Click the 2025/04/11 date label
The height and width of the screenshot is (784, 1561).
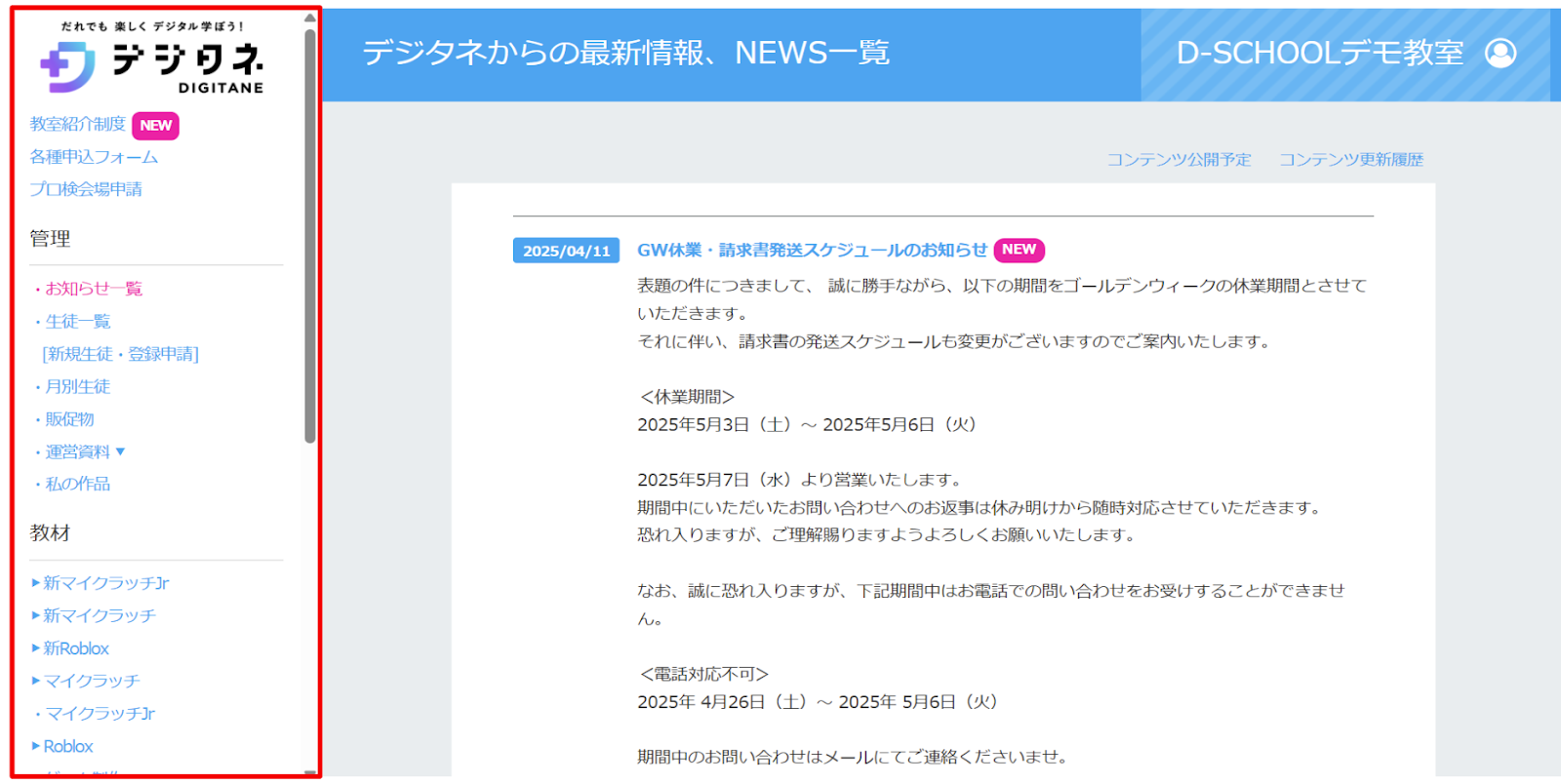(566, 251)
